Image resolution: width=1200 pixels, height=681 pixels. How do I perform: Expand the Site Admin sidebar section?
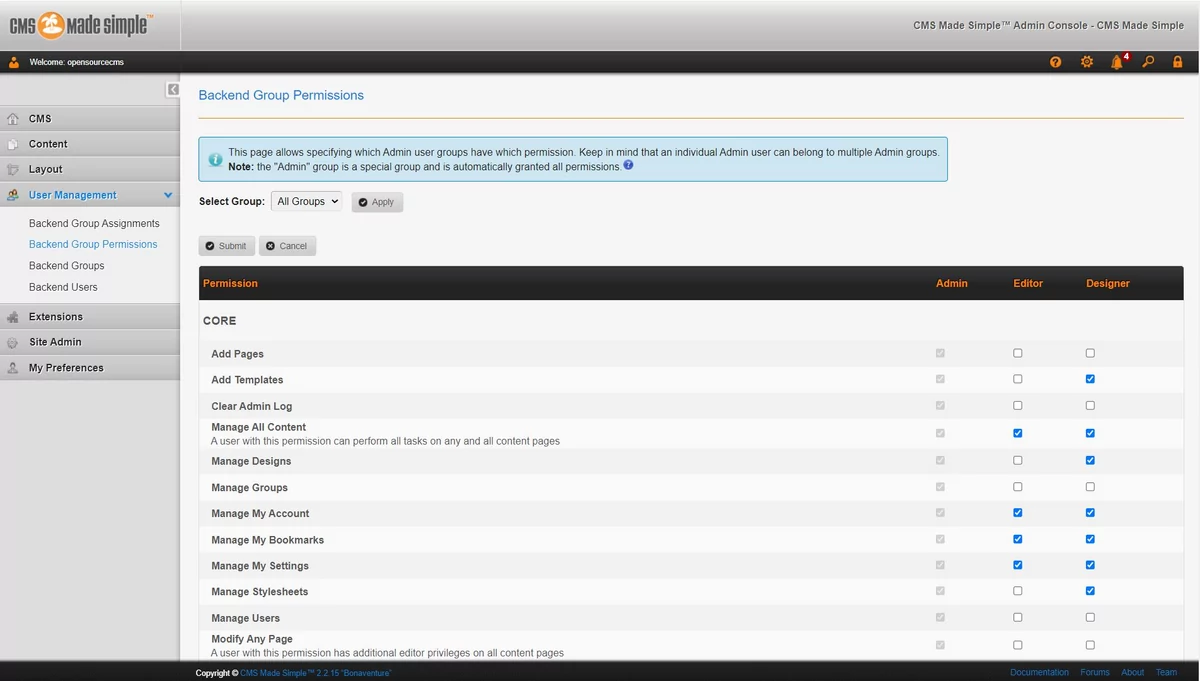90,342
